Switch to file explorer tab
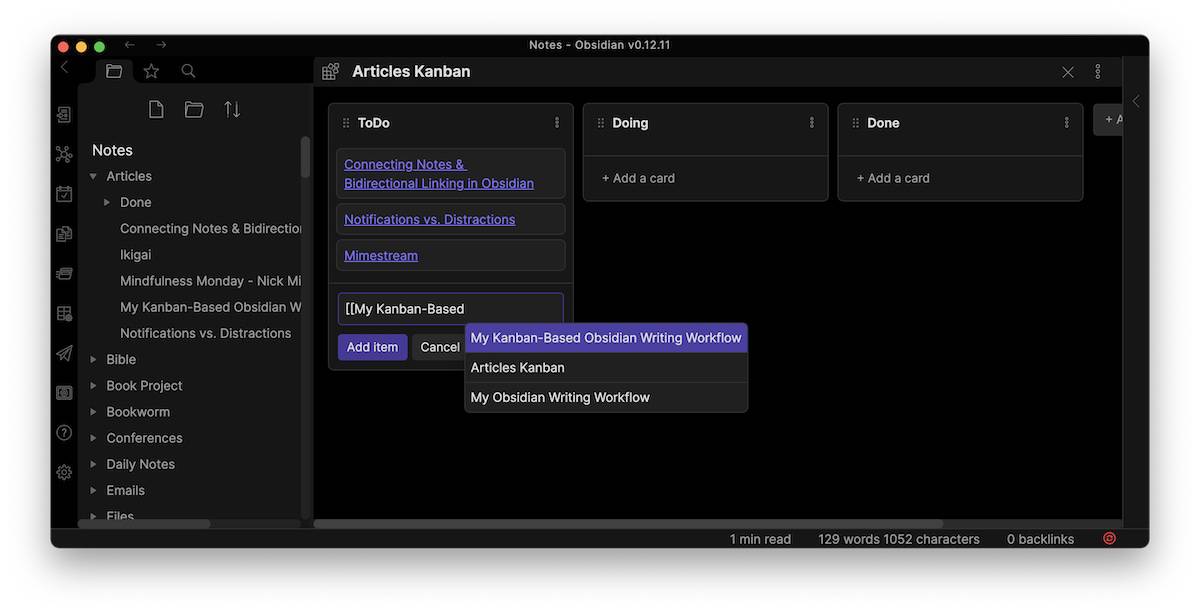 click(114, 71)
